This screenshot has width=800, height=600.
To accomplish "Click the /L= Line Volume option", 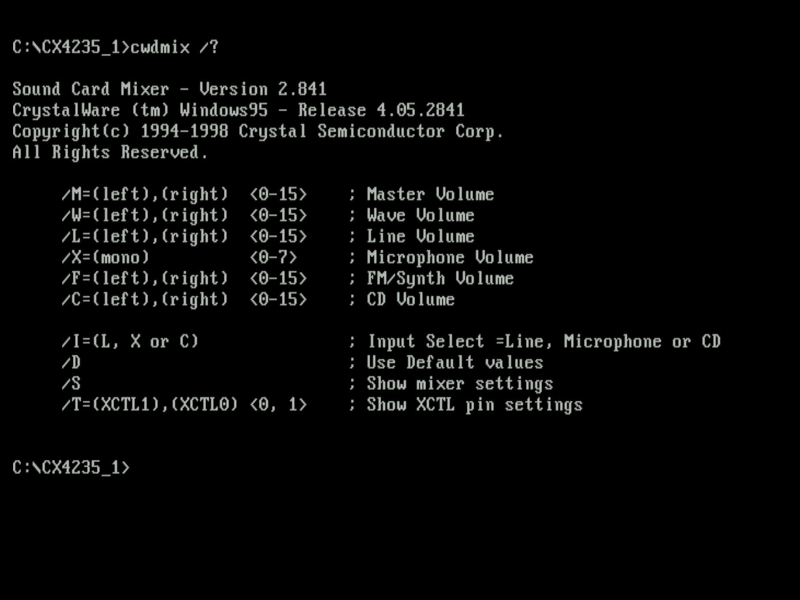I will click(x=144, y=236).
